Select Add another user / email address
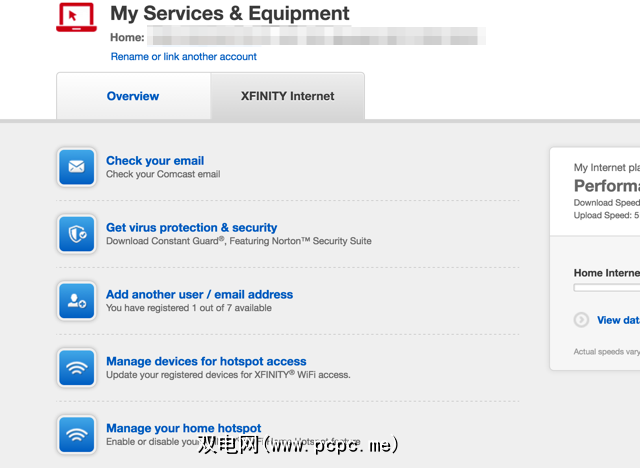The width and height of the screenshot is (640, 468). click(x=200, y=294)
